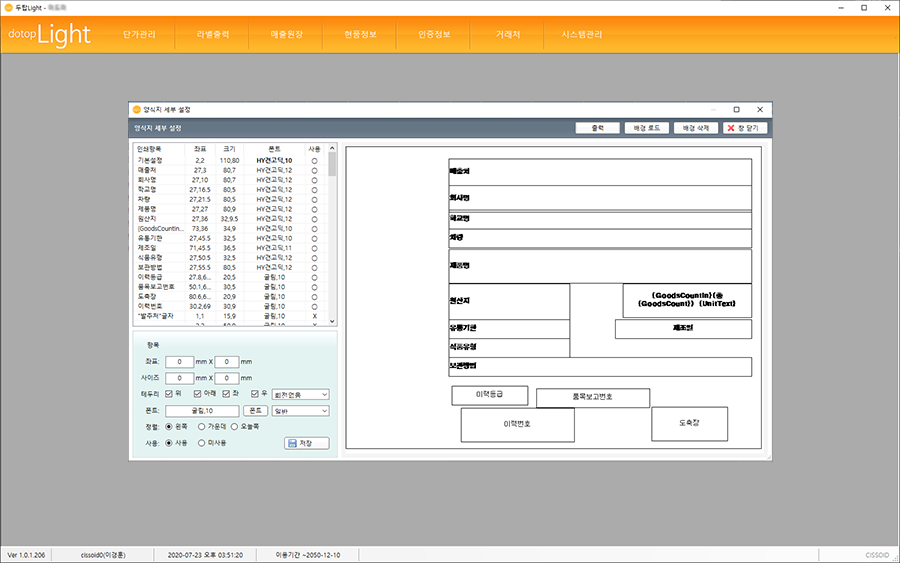Open the rotation dropdown next to border checkboxes
Screen dimensions: 900x563
(x=301, y=394)
